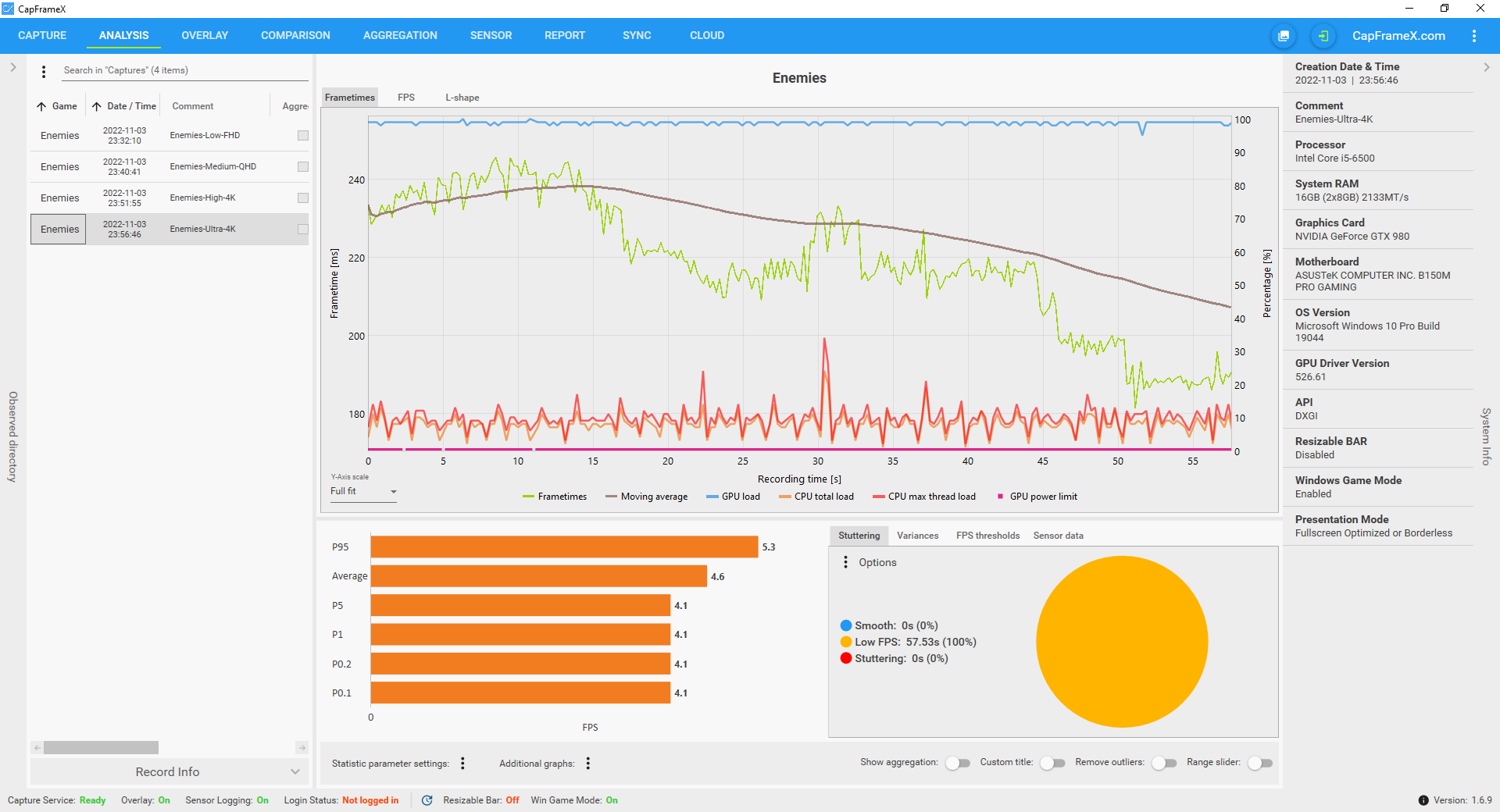Screen dimensions: 1500x812
Task: Open Additional graphs three-dot menu
Action: click(x=588, y=764)
